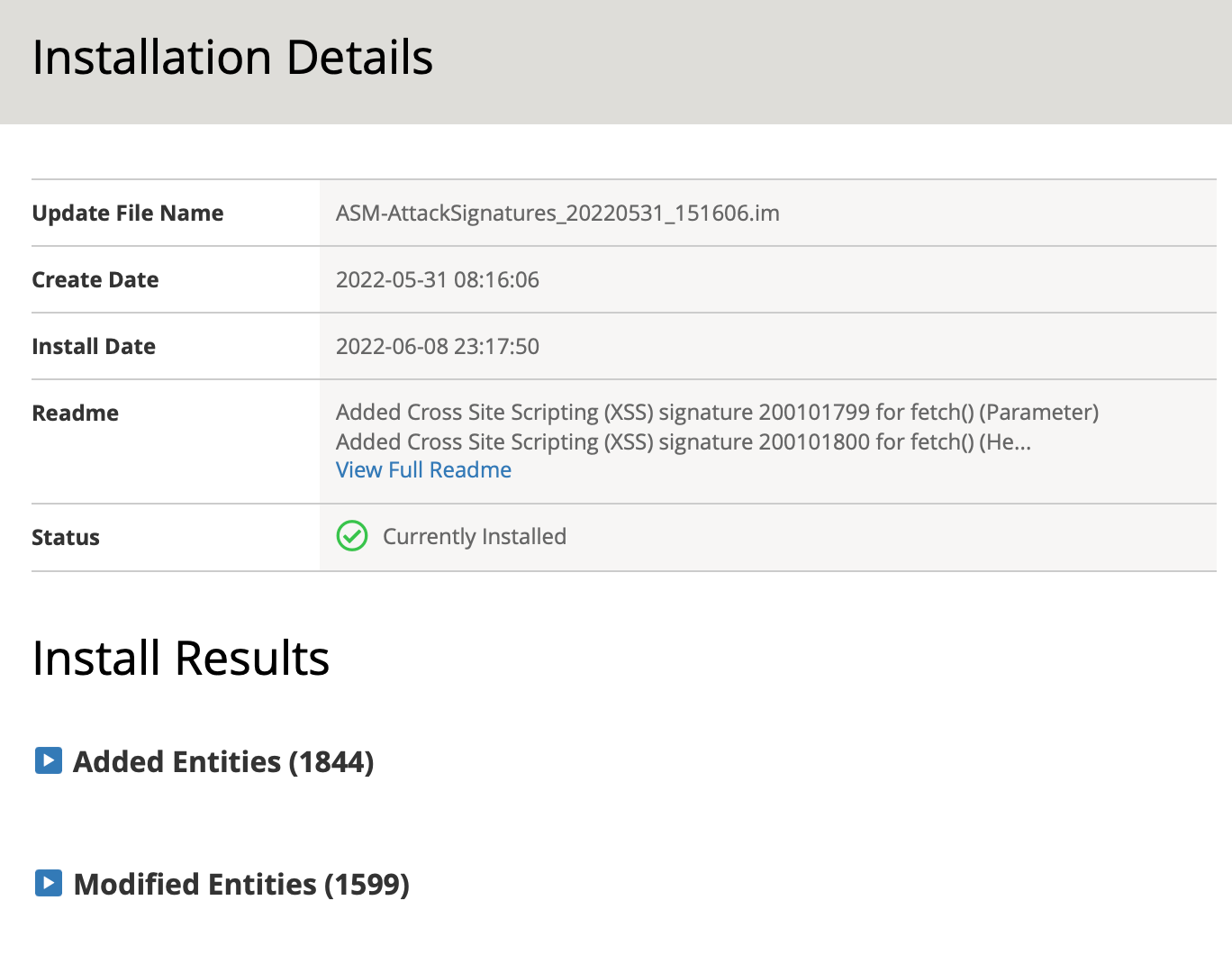The image size is (1232, 955).
Task: Open the View Full Readme link
Action: 423,470
